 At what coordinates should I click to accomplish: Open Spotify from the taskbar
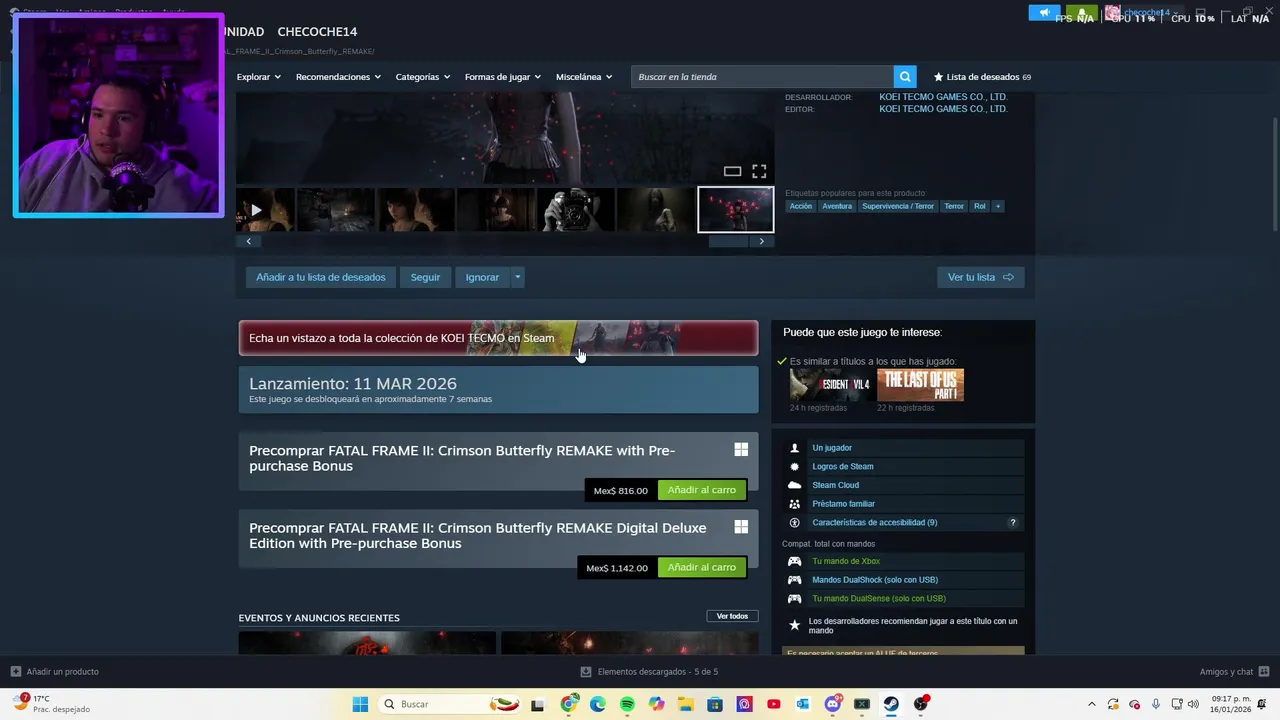click(627, 704)
